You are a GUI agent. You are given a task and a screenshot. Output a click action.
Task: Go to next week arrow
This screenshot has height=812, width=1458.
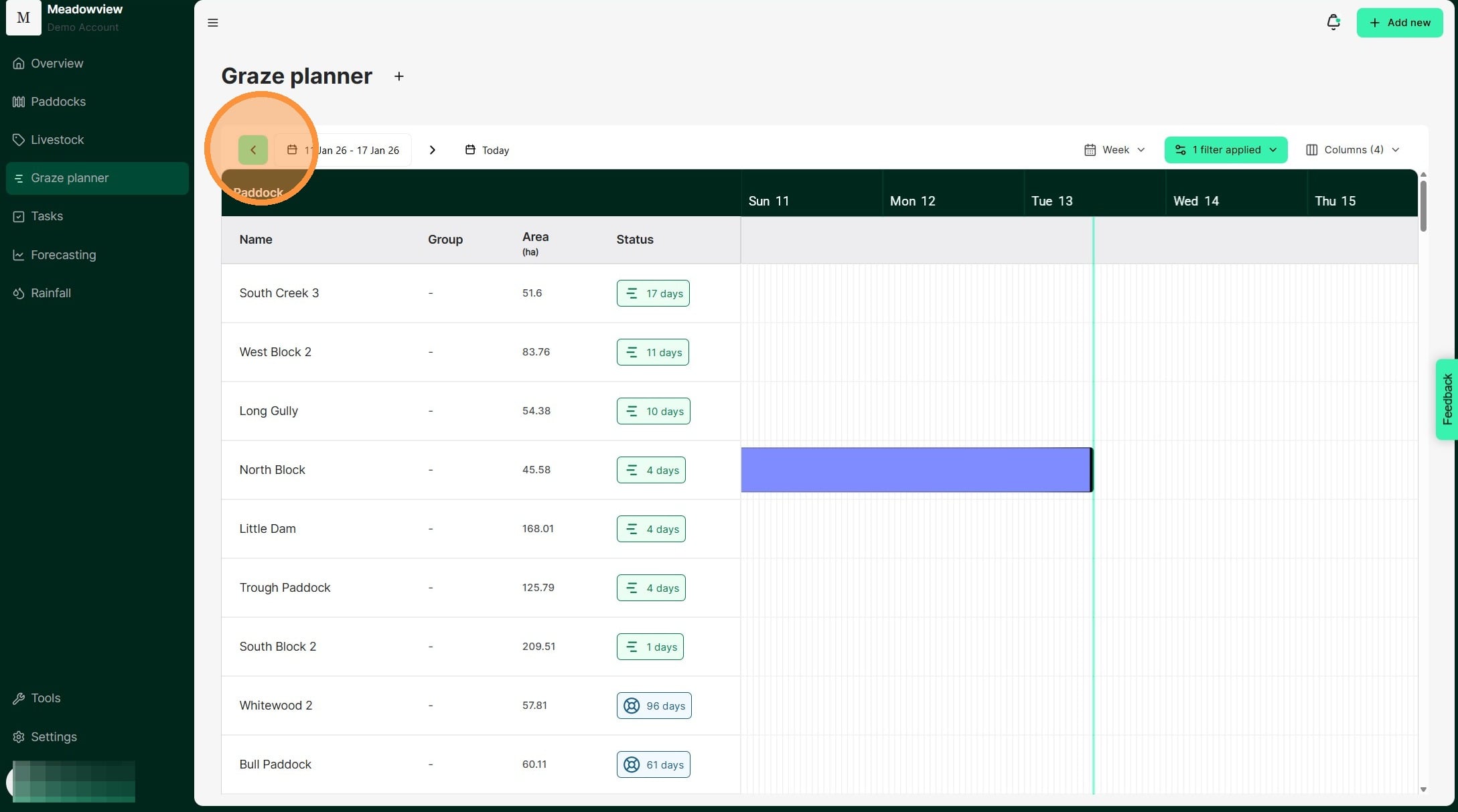click(x=432, y=150)
